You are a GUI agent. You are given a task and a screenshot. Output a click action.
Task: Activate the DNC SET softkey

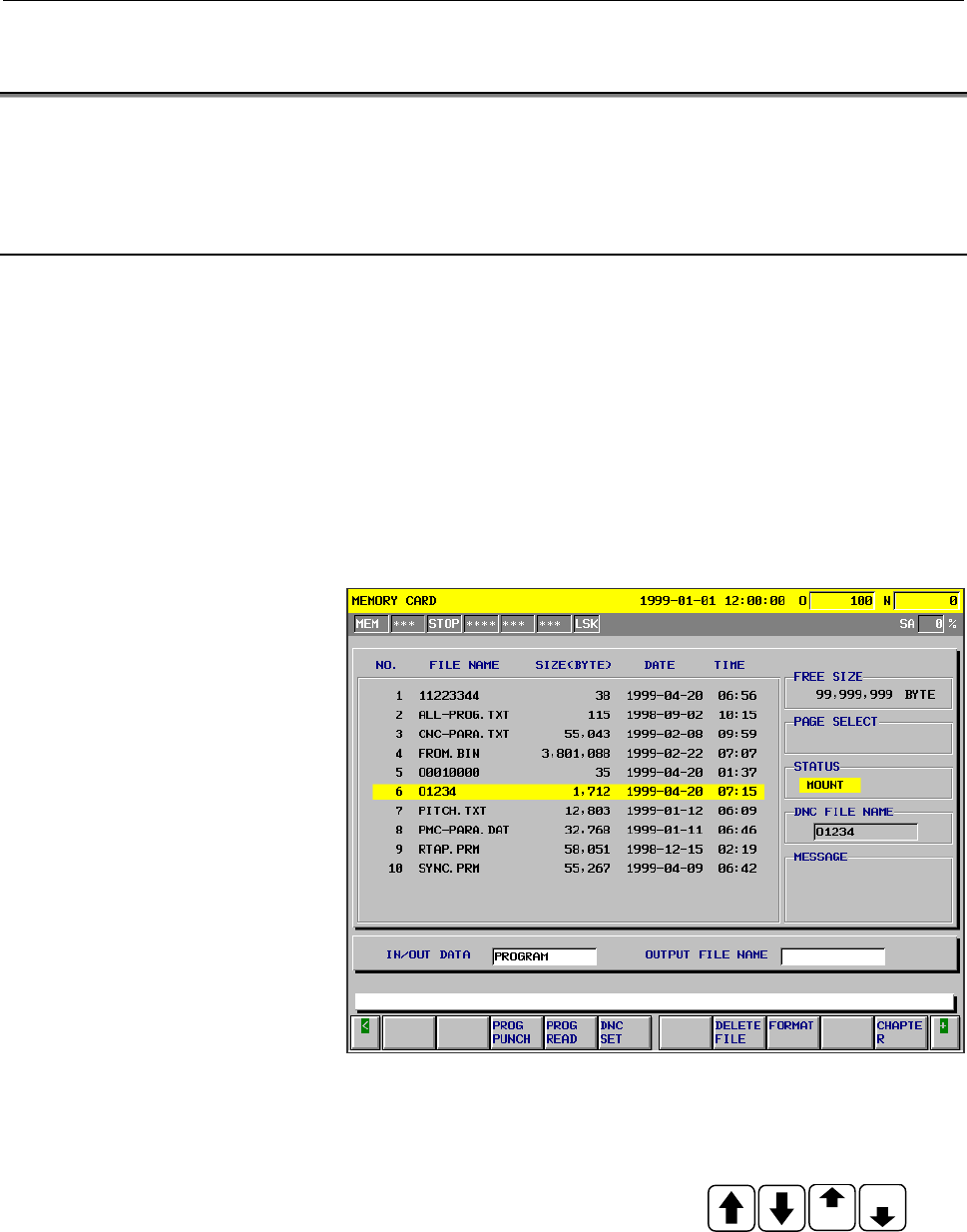(625, 1032)
